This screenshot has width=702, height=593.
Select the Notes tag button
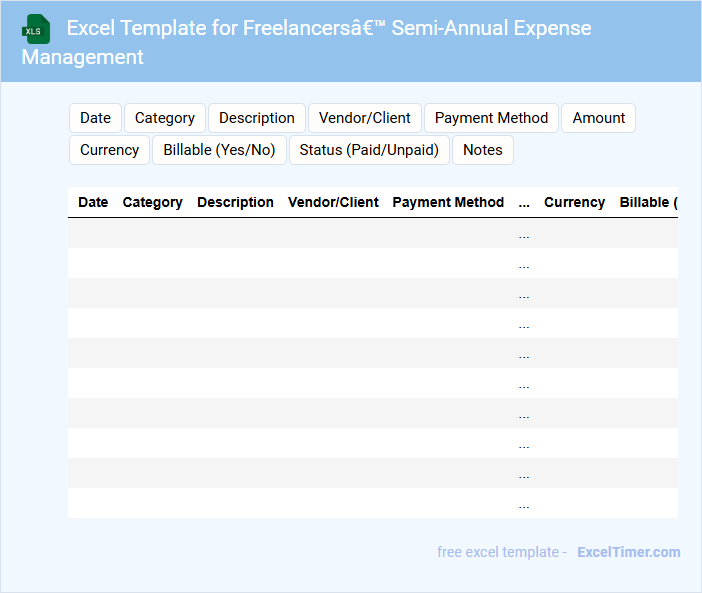483,150
